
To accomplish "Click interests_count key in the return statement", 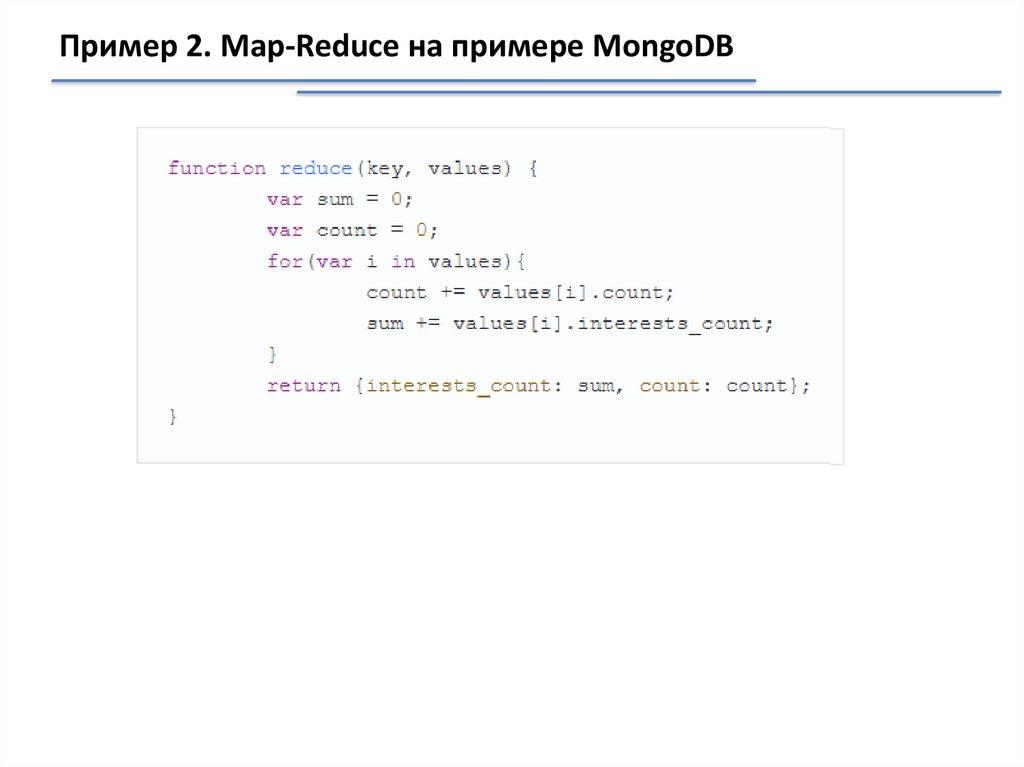I will click(457, 386).
